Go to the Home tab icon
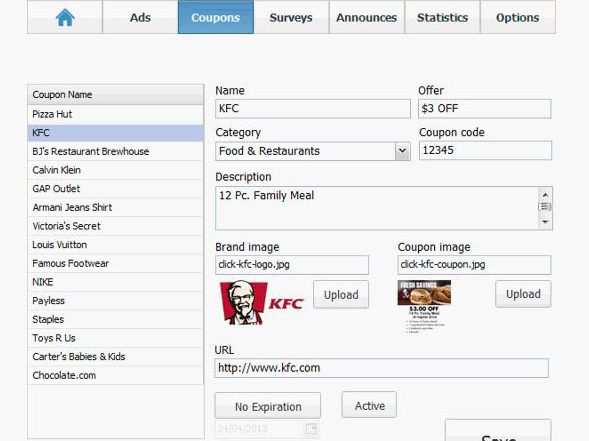 tap(65, 18)
